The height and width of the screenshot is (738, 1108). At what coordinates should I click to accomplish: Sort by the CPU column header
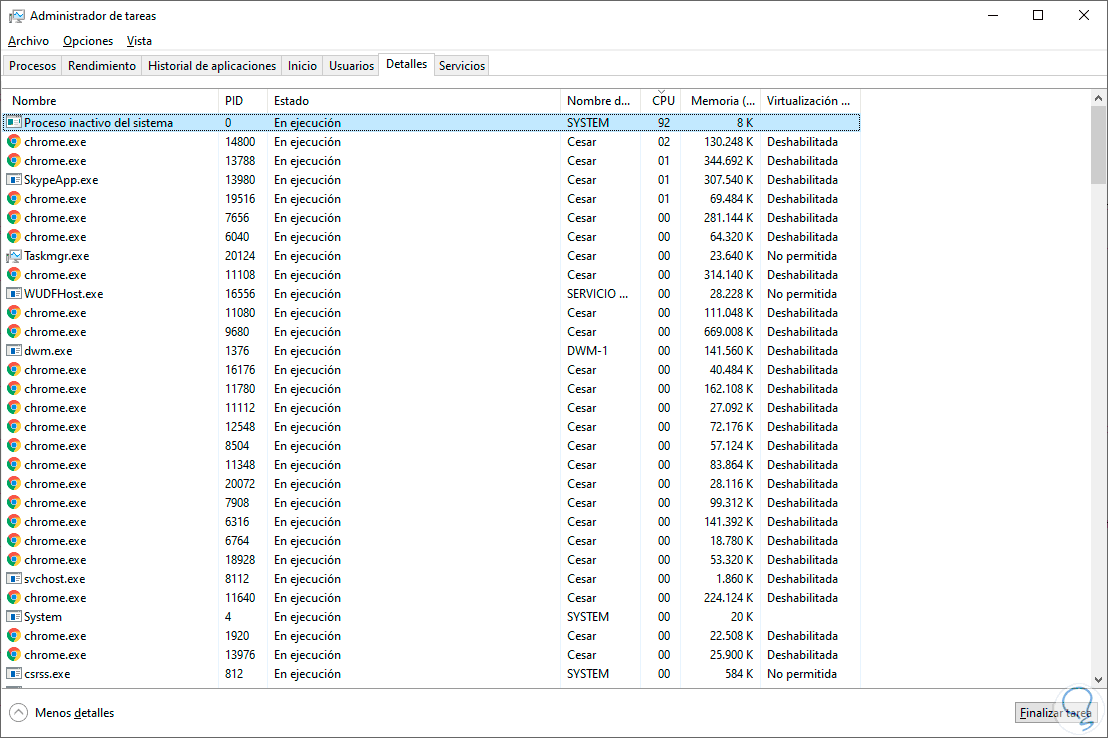coord(661,101)
